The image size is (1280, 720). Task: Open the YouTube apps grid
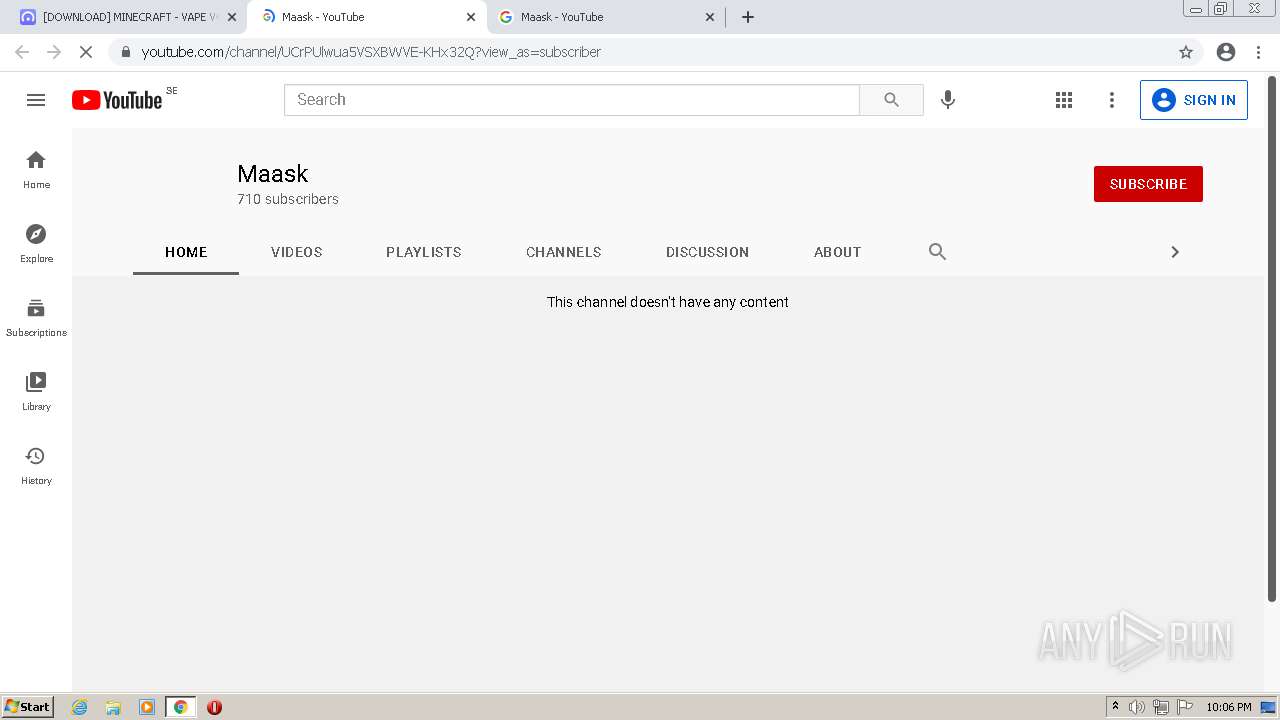(1064, 100)
